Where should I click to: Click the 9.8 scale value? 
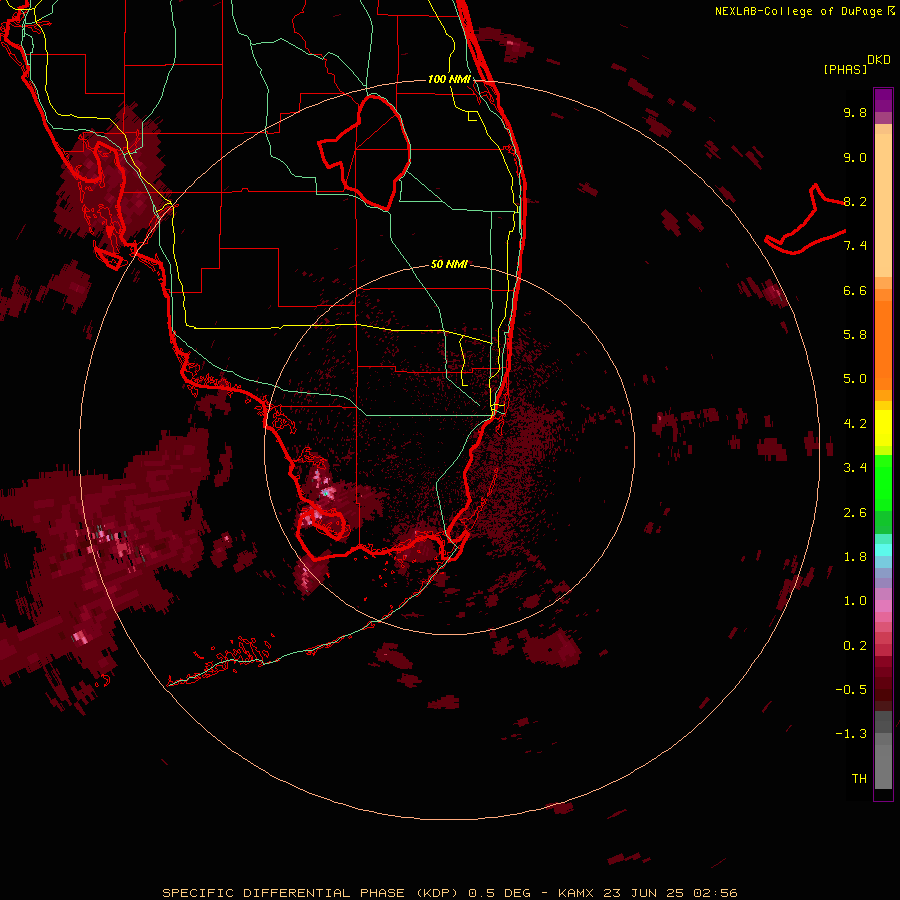click(855, 112)
